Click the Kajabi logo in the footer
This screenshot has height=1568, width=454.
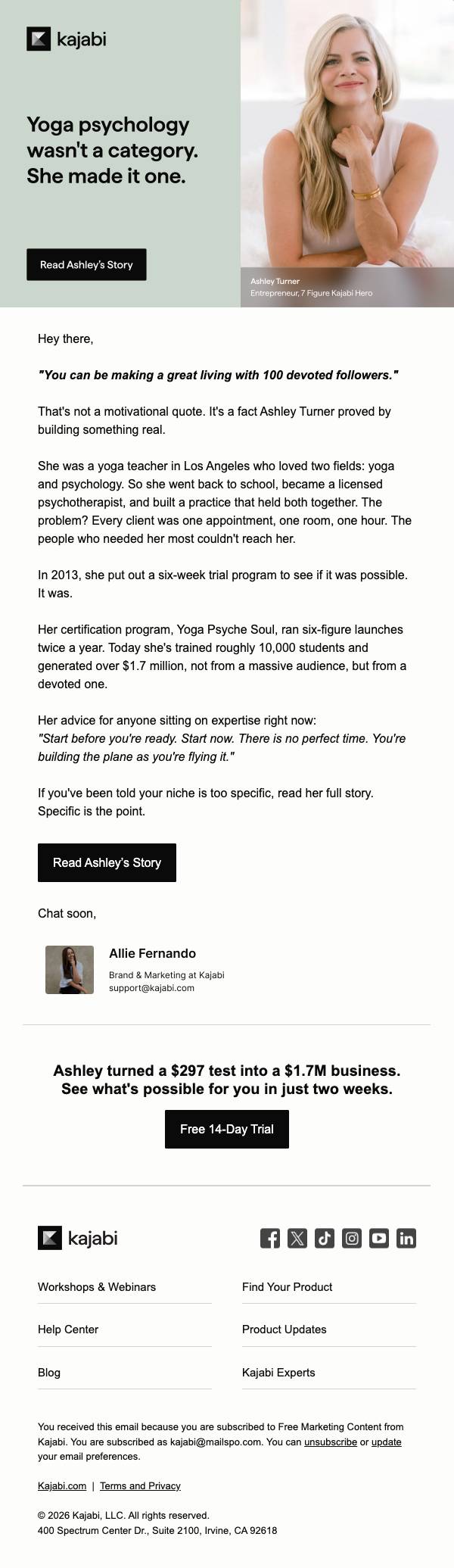[78, 1238]
